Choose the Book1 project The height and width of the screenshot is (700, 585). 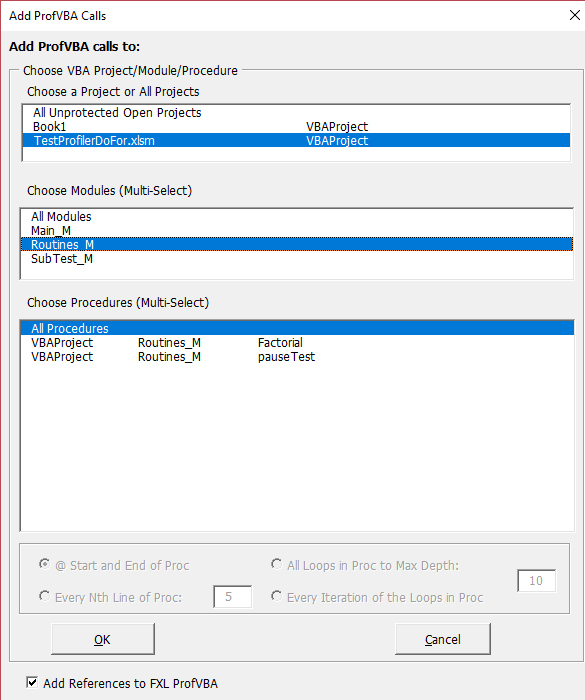coord(296,126)
